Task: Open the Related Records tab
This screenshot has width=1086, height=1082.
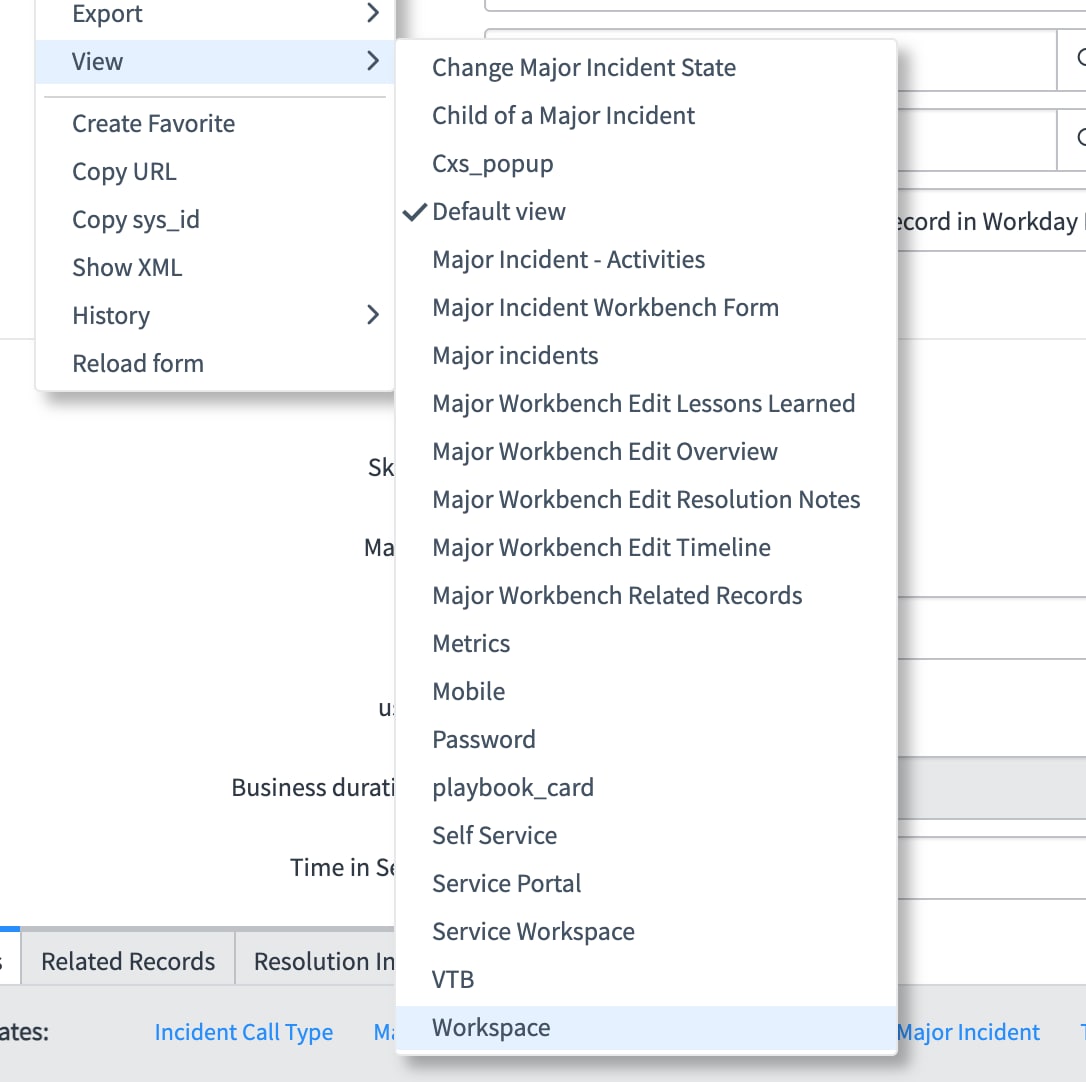Action: 128,961
